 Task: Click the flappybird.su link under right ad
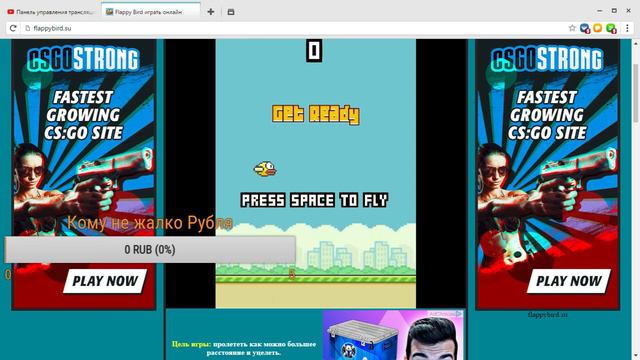547,315
